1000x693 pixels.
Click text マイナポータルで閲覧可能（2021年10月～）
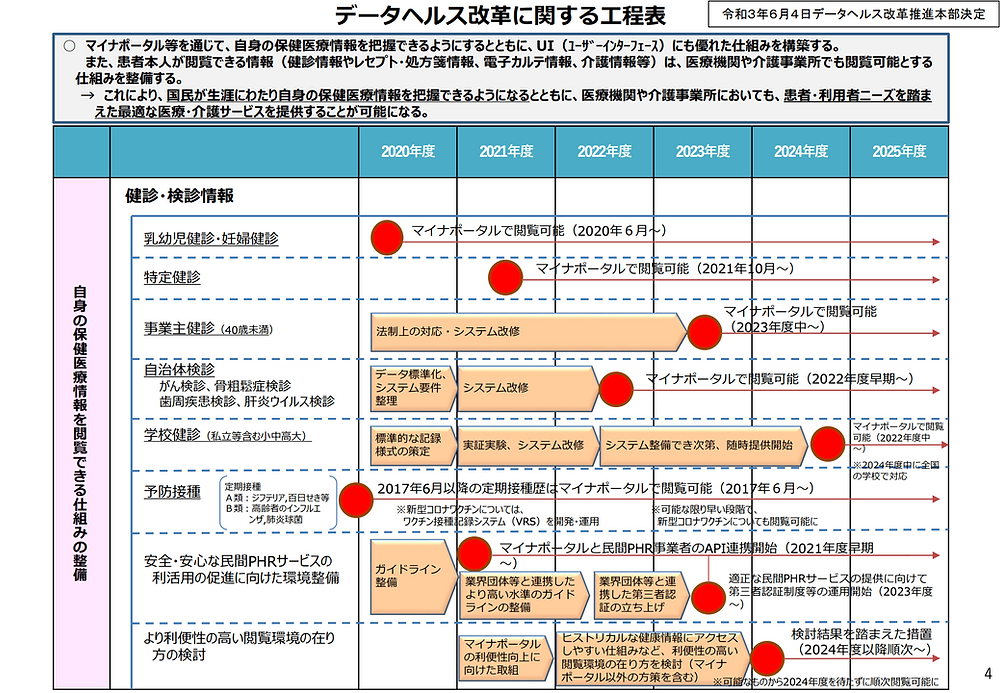click(x=665, y=268)
